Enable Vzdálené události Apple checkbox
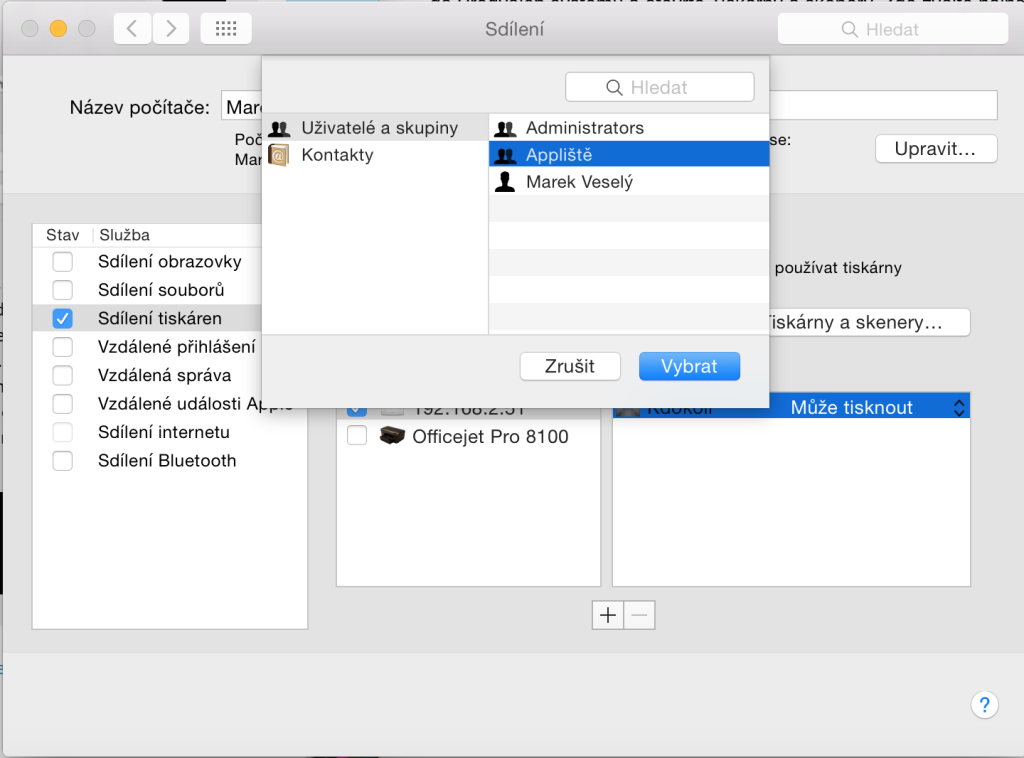1024x758 pixels. (63, 403)
